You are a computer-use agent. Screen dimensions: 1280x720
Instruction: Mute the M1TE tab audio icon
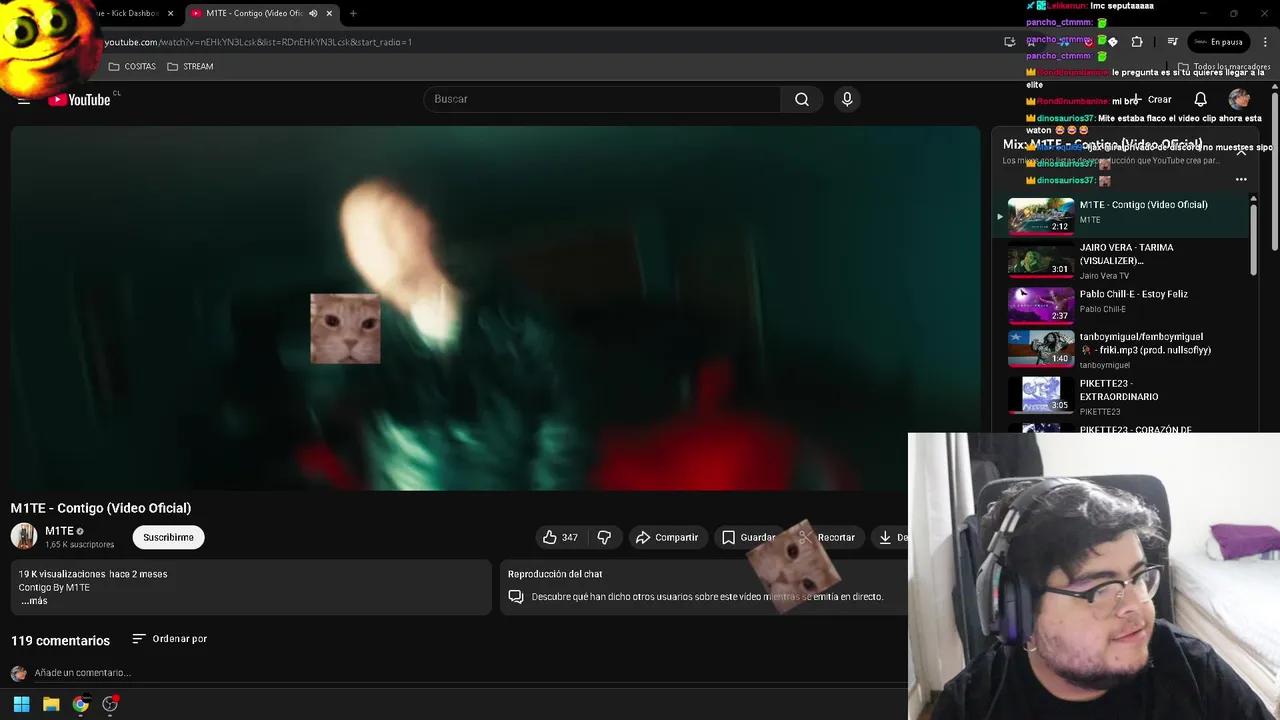(x=313, y=13)
